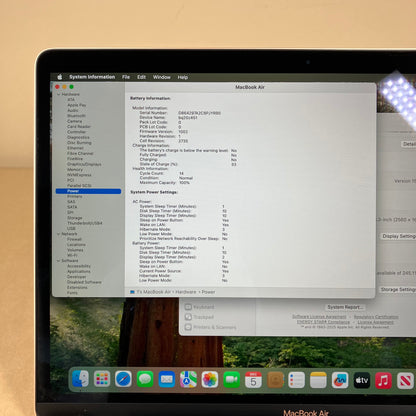Select Parallel SCSI in the sidebar

[79, 185]
